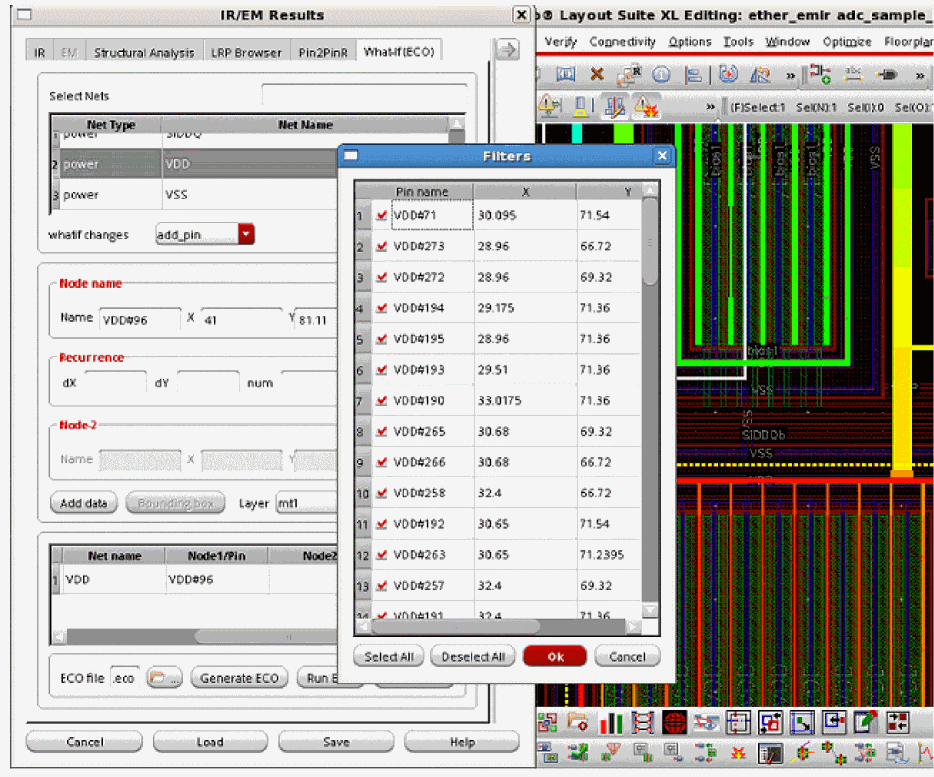Image resolution: width=934 pixels, height=777 pixels.
Task: Click the info (i) circle toolbar icon
Action: pyautogui.click(x=661, y=75)
